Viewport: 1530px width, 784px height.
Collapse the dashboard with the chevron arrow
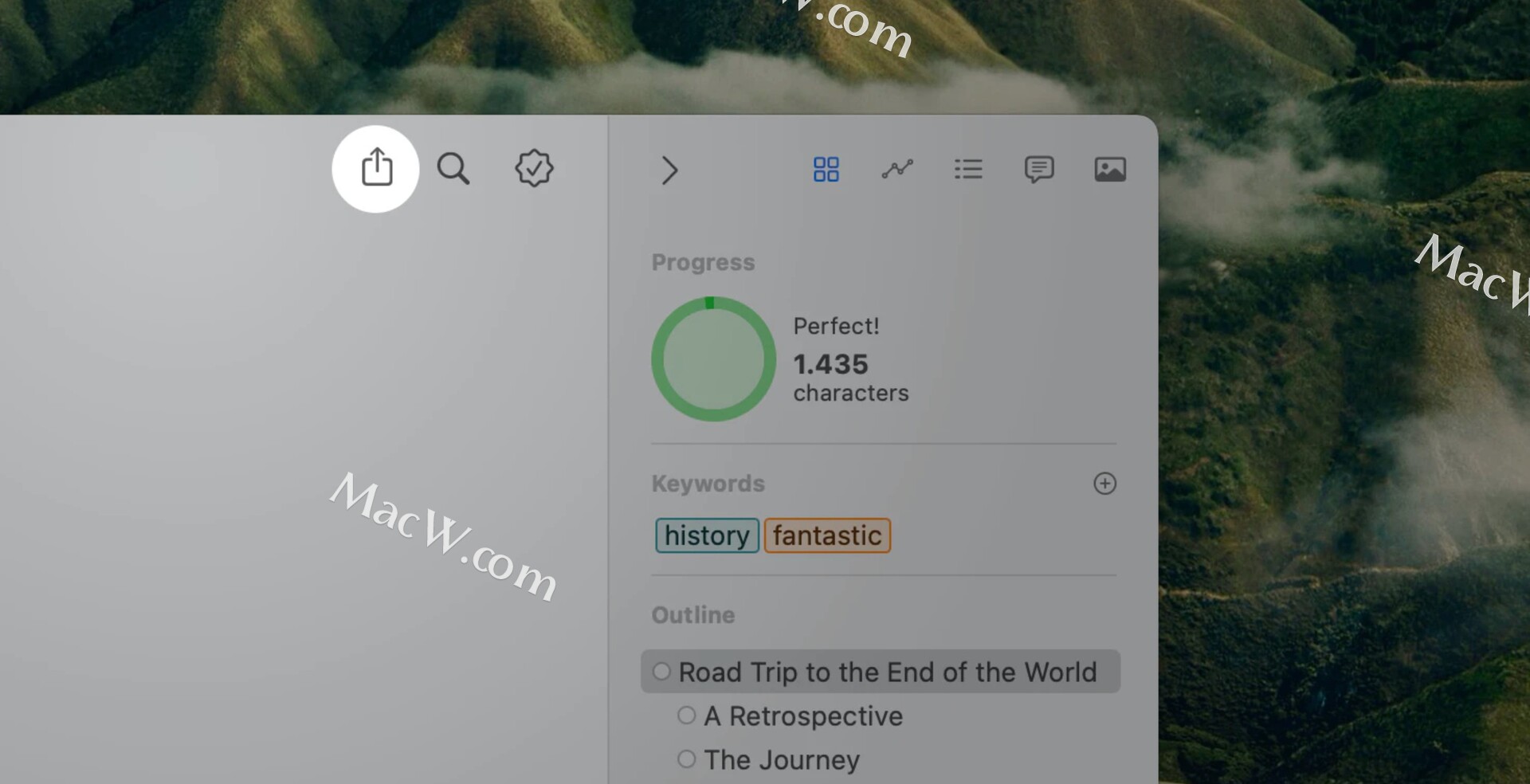tap(669, 170)
